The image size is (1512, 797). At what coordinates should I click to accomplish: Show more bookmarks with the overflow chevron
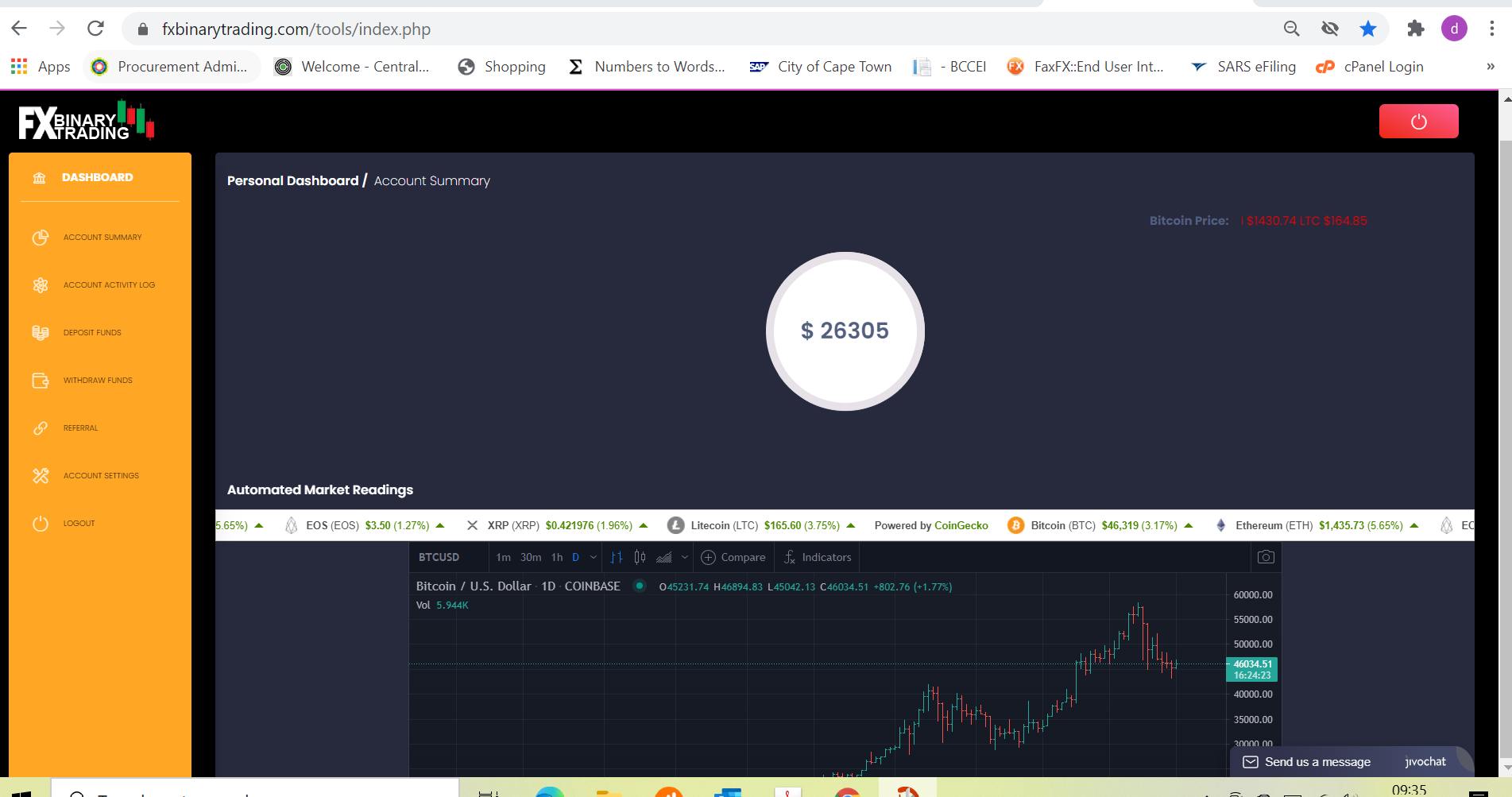click(1491, 67)
